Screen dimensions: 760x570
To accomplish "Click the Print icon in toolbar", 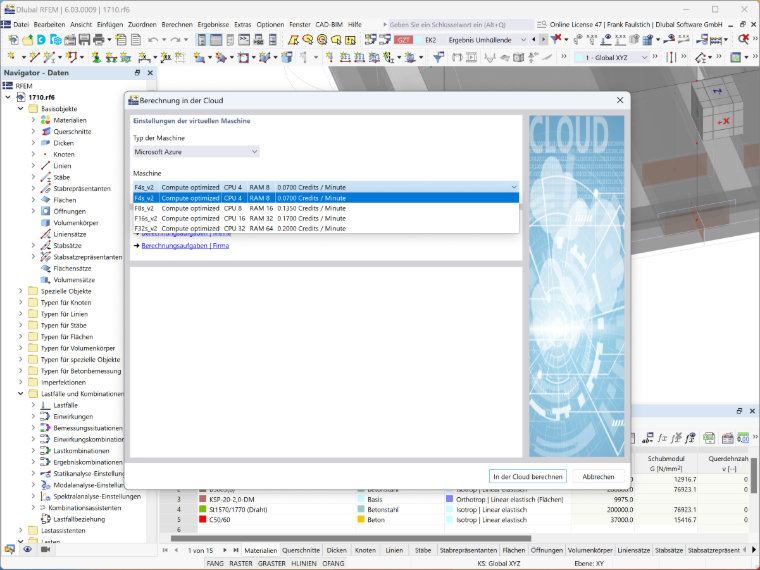I will (98, 40).
